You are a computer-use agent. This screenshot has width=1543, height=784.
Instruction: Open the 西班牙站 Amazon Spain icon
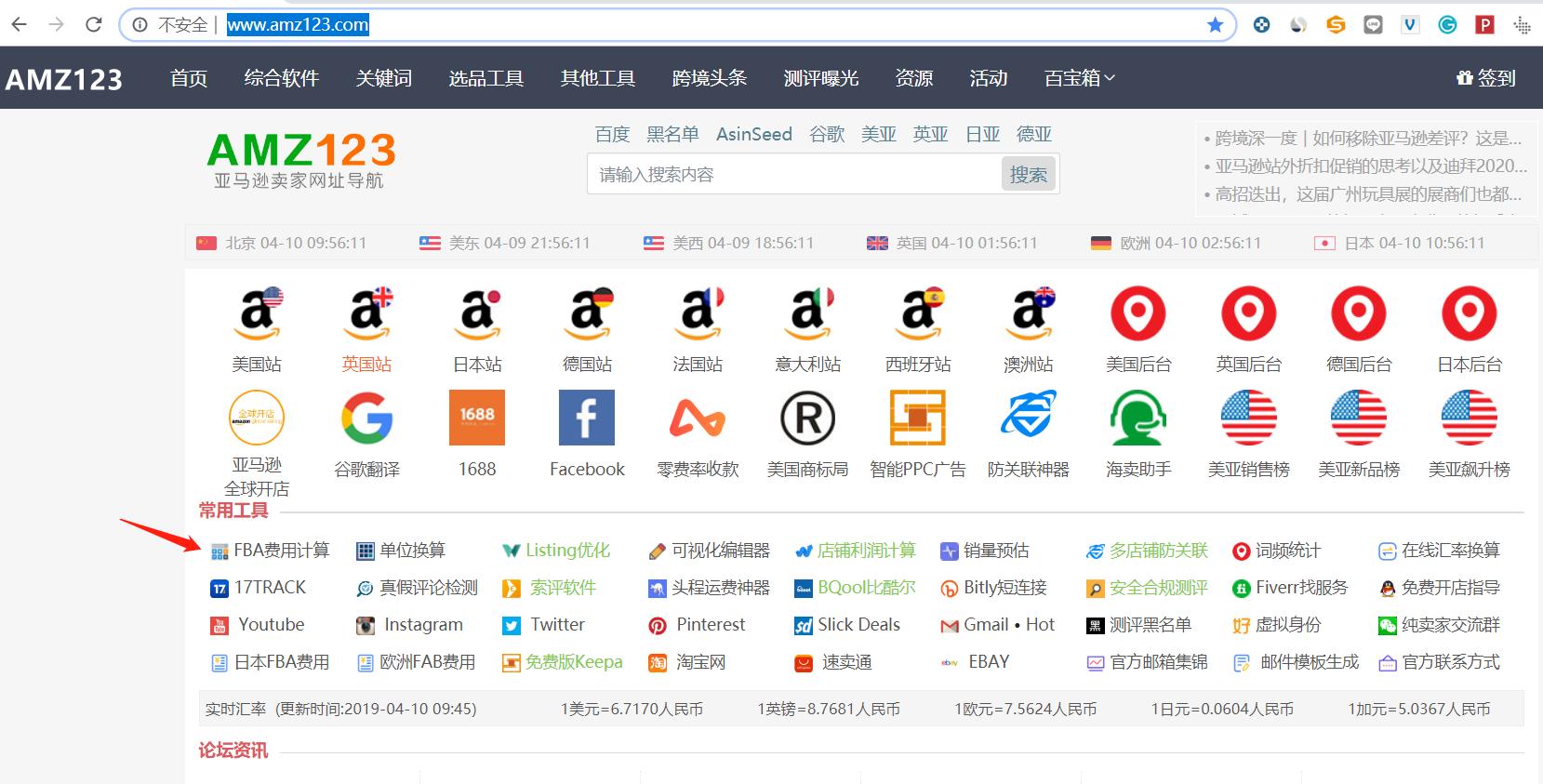click(918, 313)
